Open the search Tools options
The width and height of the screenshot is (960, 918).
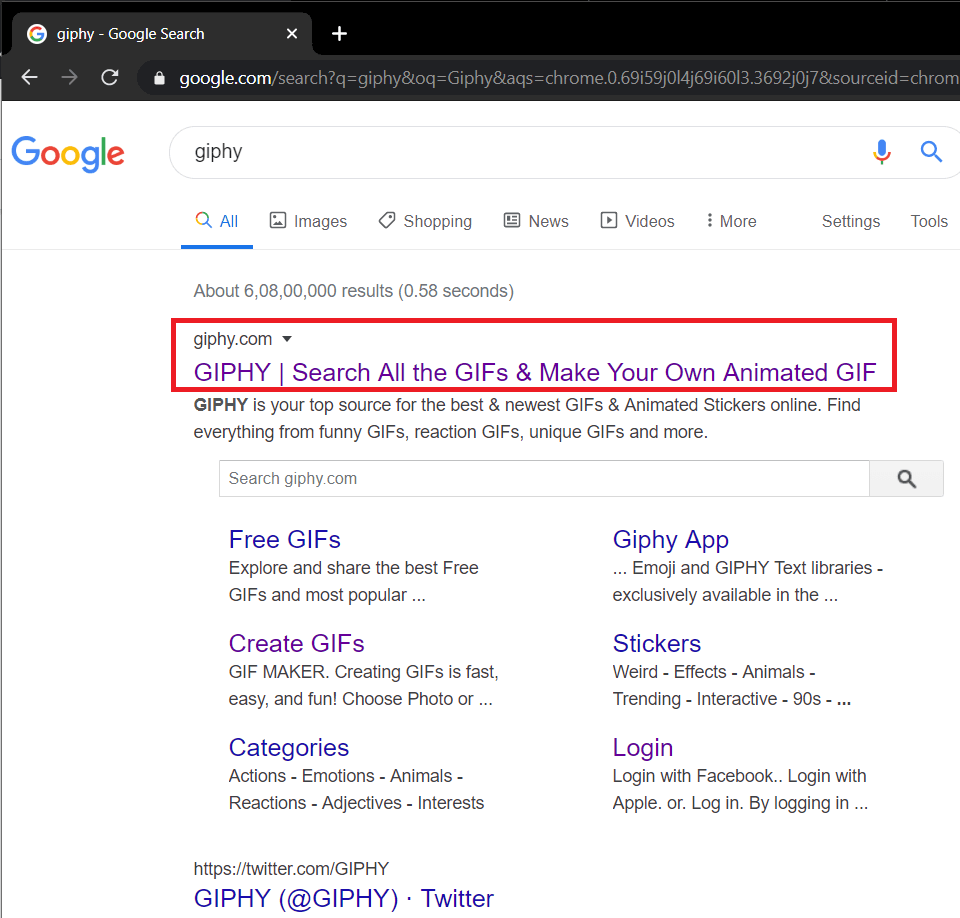(x=928, y=221)
